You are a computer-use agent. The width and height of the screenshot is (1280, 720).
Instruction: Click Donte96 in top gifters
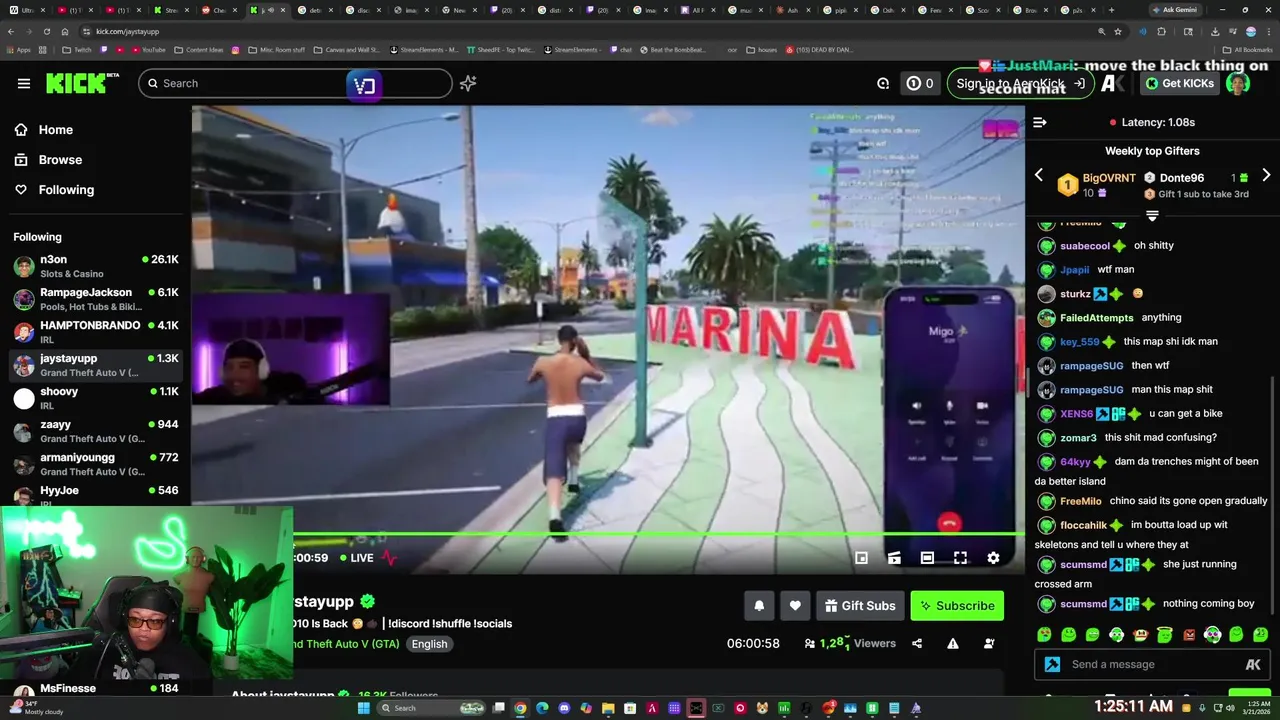click(x=1181, y=178)
